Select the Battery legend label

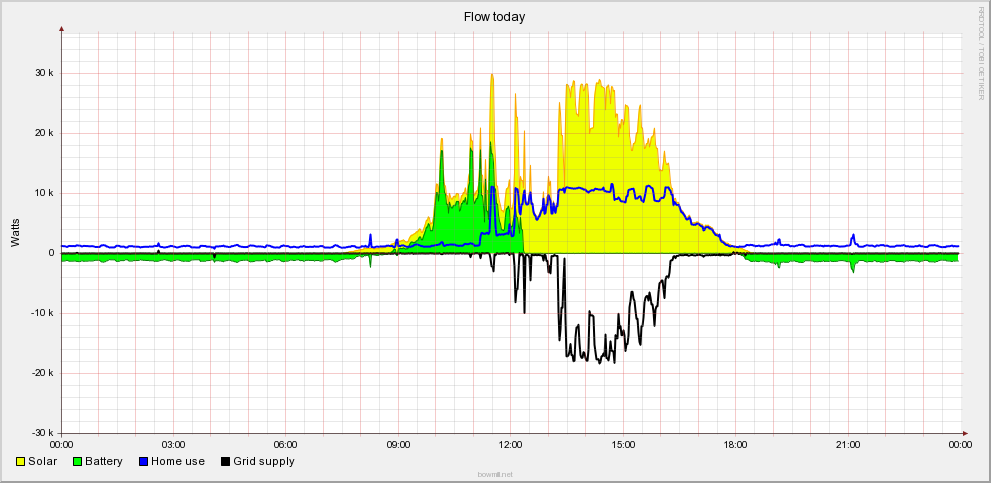(x=104, y=462)
